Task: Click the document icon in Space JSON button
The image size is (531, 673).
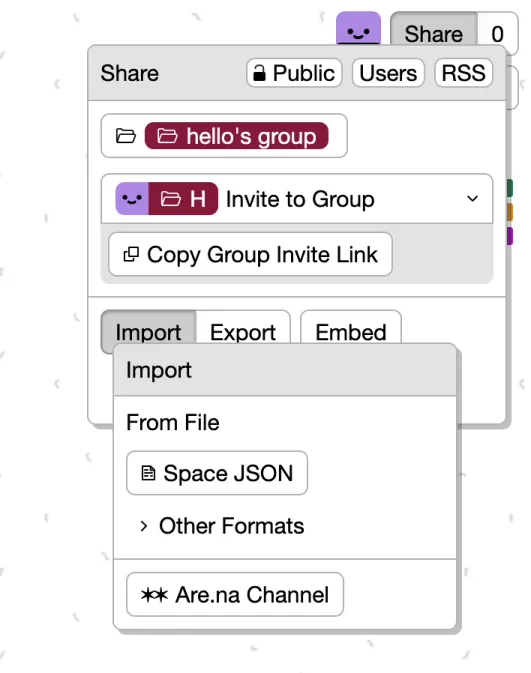Action: coord(148,473)
